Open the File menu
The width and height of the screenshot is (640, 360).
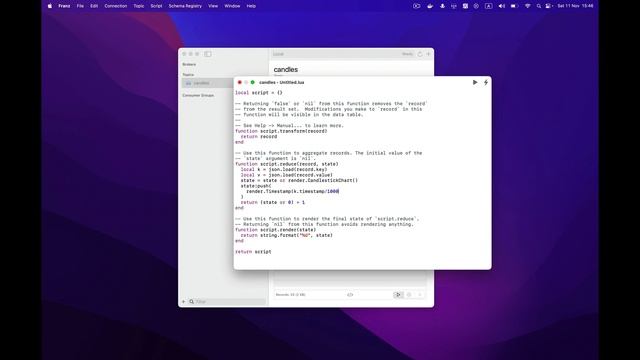coord(80,6)
